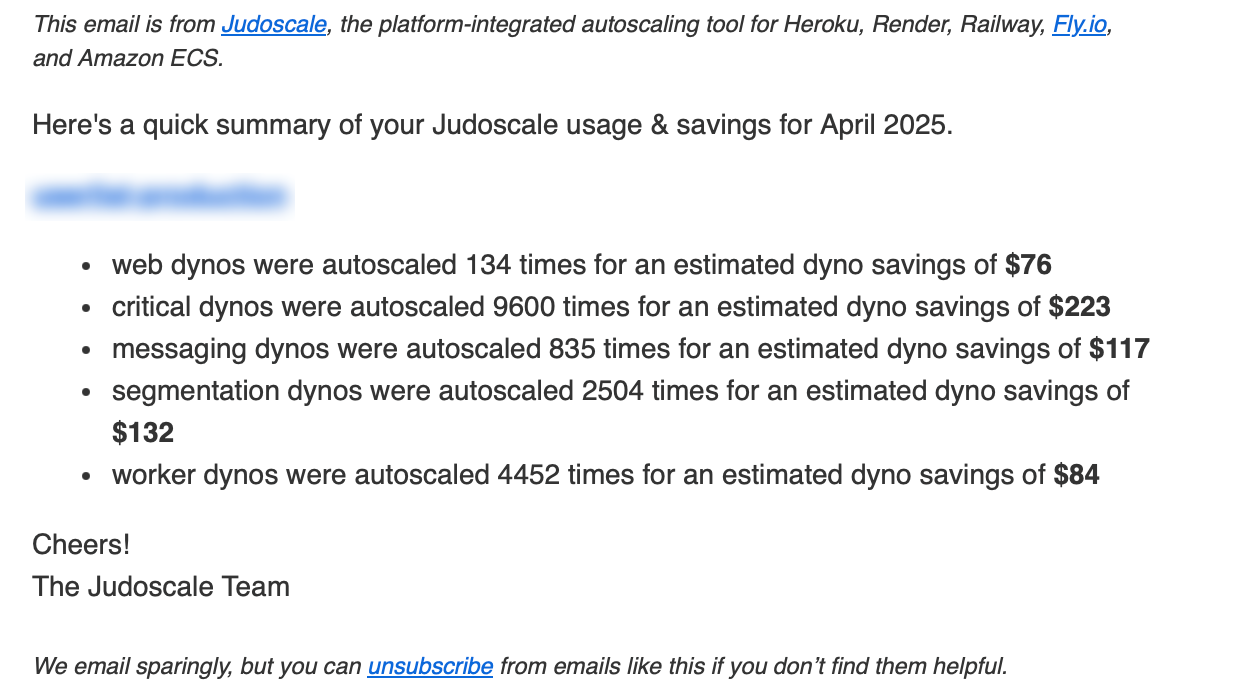The width and height of the screenshot is (1238, 698).
Task: Click the unsubscribe link
Action: click(x=430, y=666)
